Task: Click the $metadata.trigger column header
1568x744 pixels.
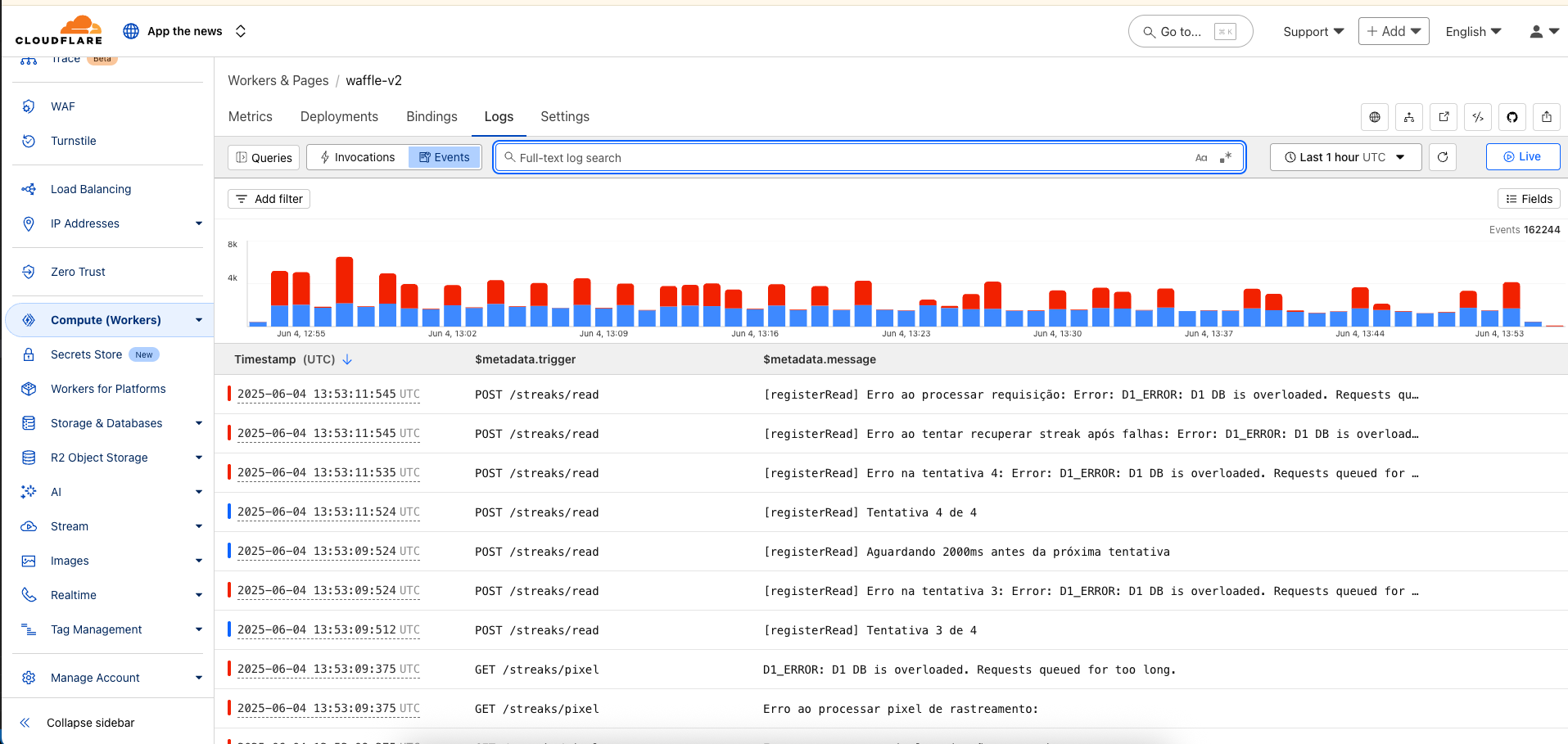Action: tap(525, 359)
